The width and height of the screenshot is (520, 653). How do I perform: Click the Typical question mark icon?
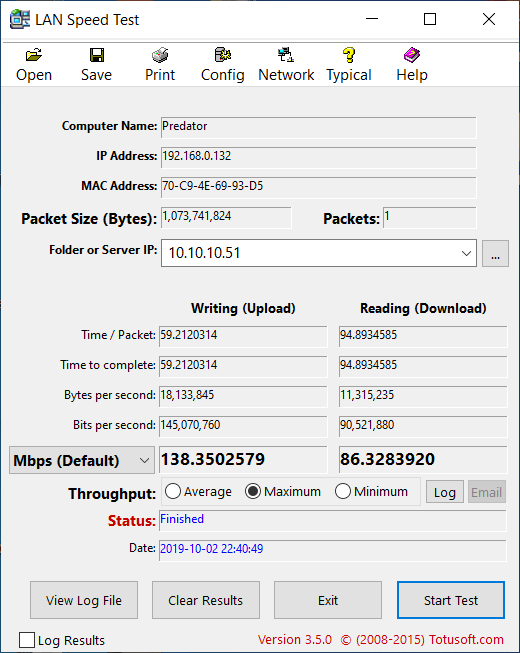(x=349, y=55)
